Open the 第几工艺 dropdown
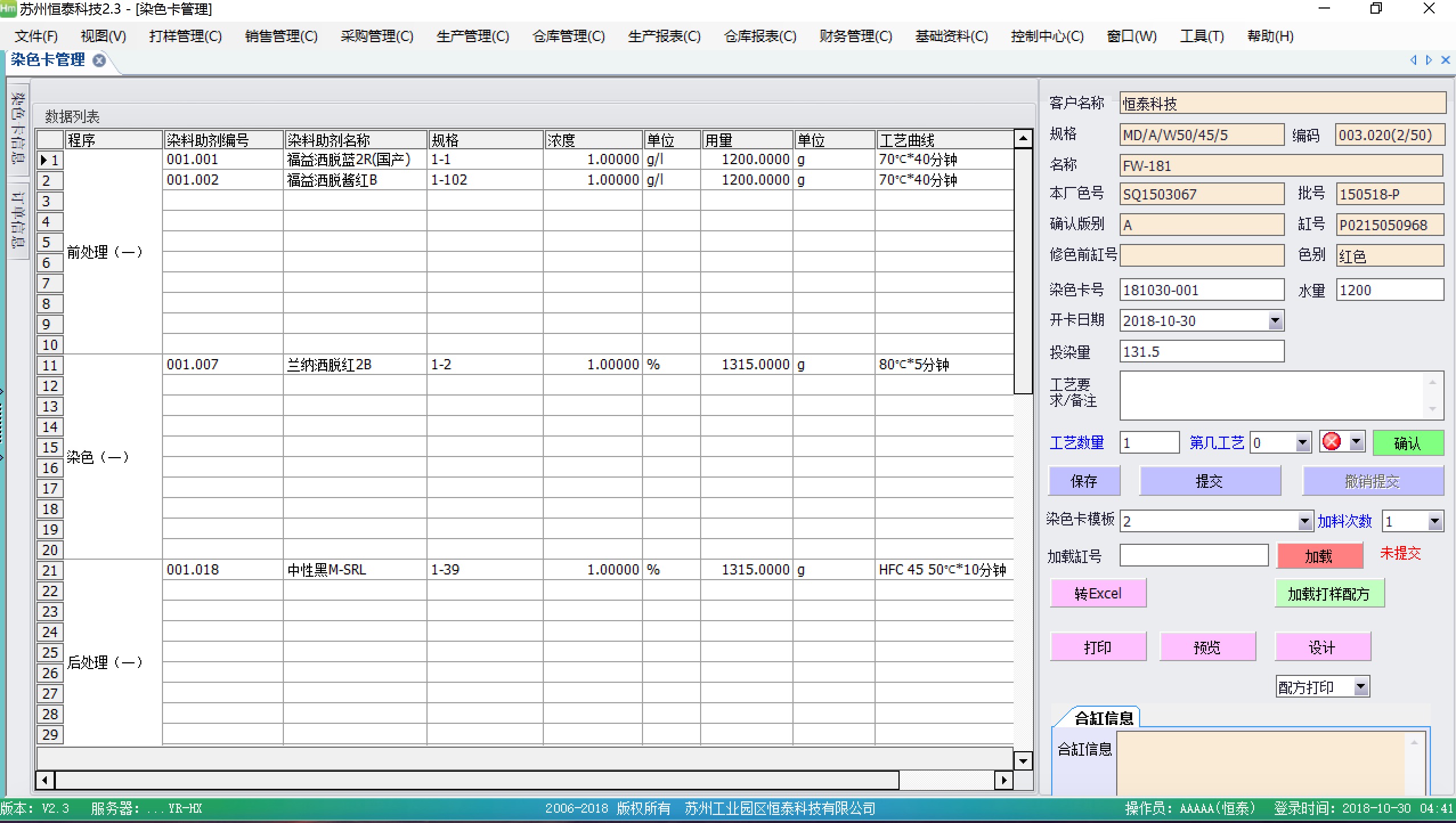1456x823 pixels. click(x=1302, y=443)
